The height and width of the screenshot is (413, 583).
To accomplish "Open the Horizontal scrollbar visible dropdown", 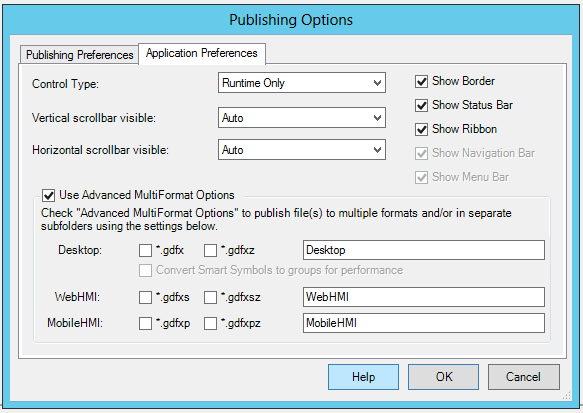I will click(x=302, y=150).
